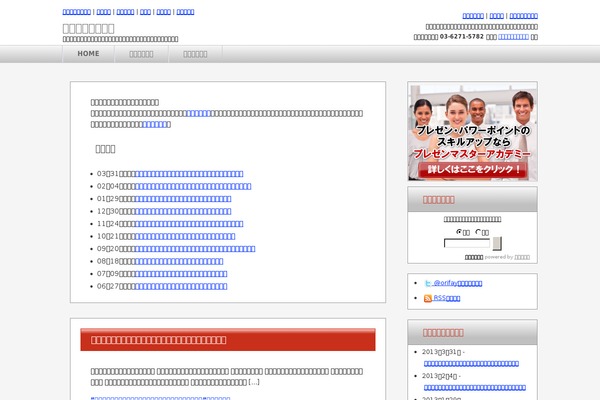This screenshot has height=400, width=600.
Task: Open the navigation tab right after HOME
Action: point(141,54)
